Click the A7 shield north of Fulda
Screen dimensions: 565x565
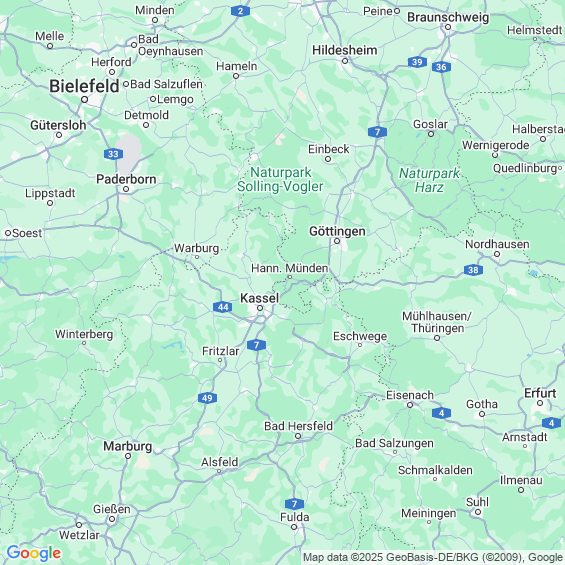294,504
